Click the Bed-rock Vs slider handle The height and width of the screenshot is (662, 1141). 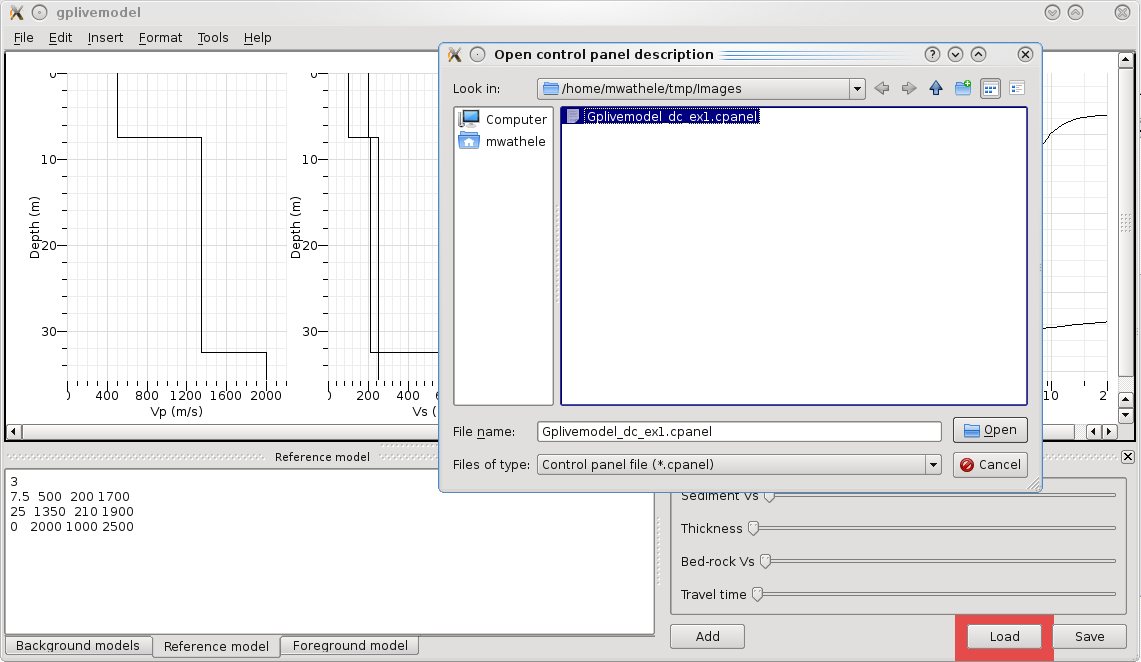[766, 562]
